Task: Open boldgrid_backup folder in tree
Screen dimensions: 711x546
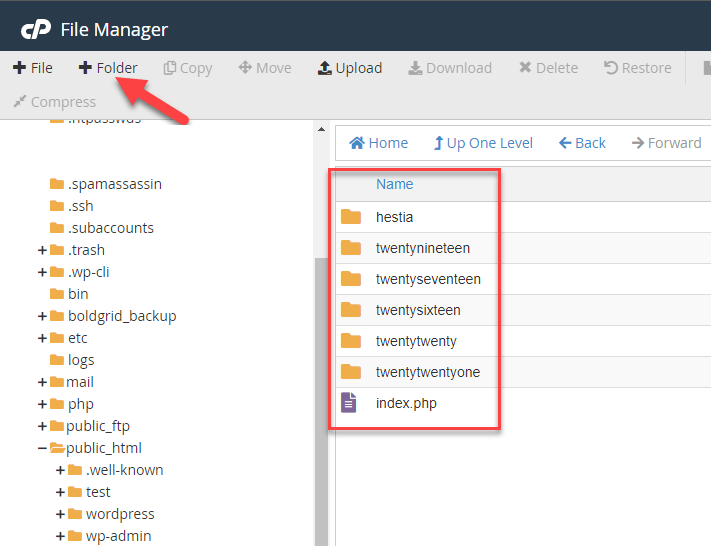Action: click(113, 316)
